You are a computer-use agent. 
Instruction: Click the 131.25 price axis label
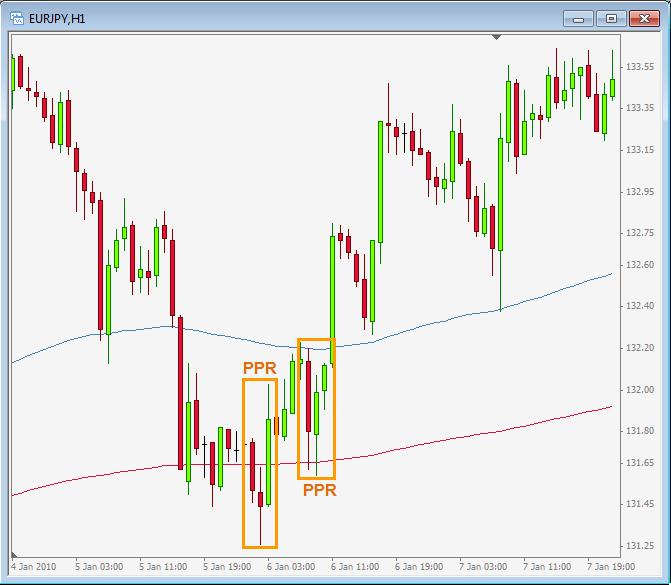point(640,546)
